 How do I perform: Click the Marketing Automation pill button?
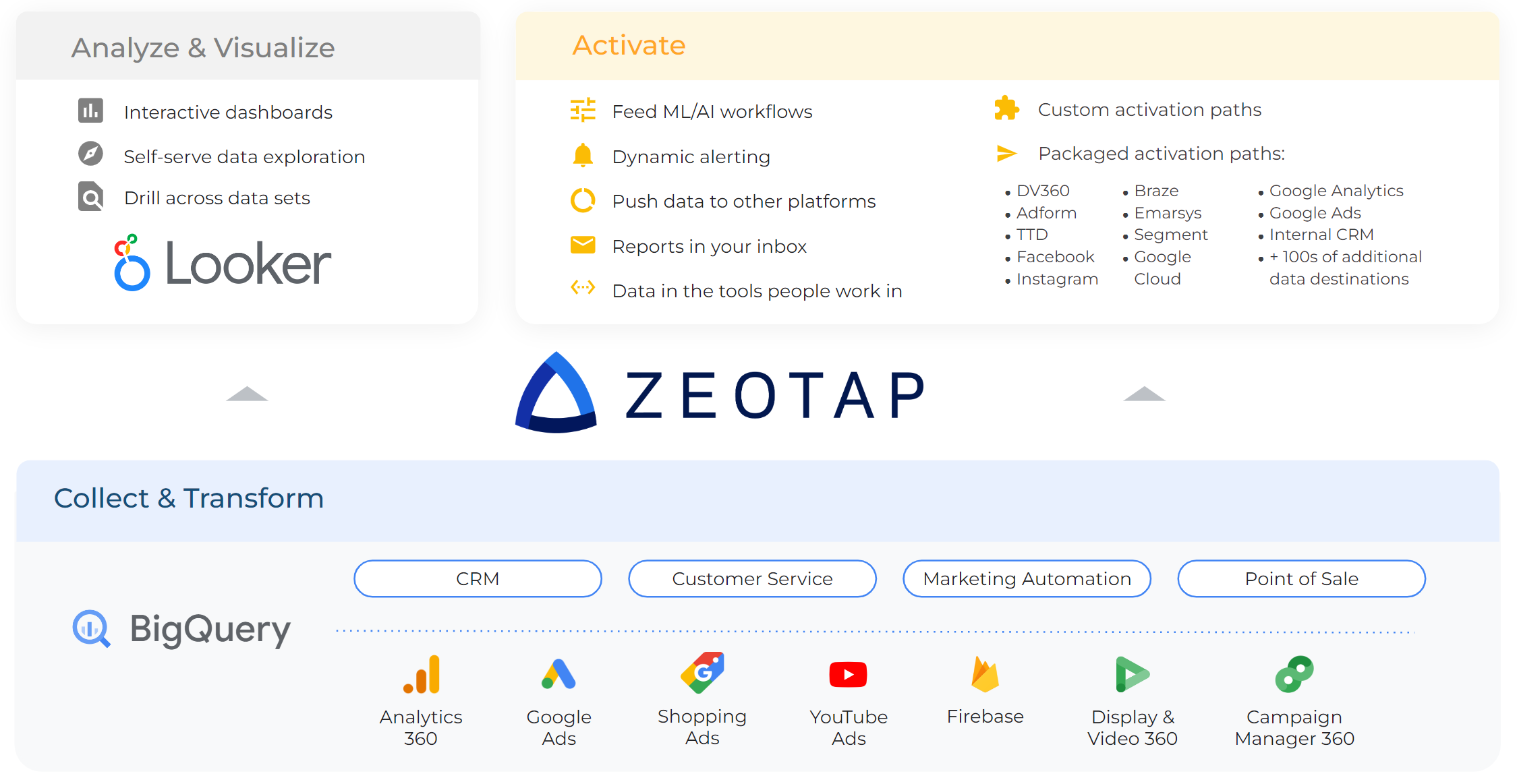1027,579
